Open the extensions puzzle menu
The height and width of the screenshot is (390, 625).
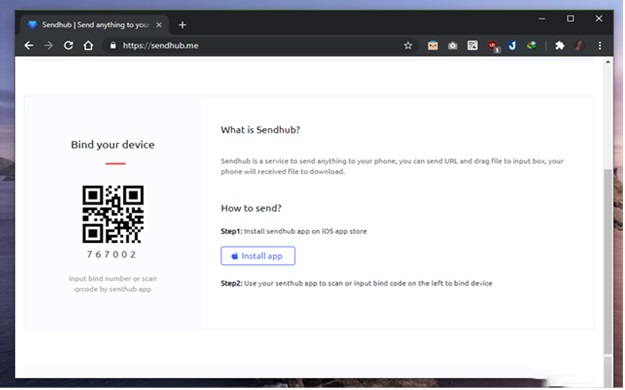(560, 45)
